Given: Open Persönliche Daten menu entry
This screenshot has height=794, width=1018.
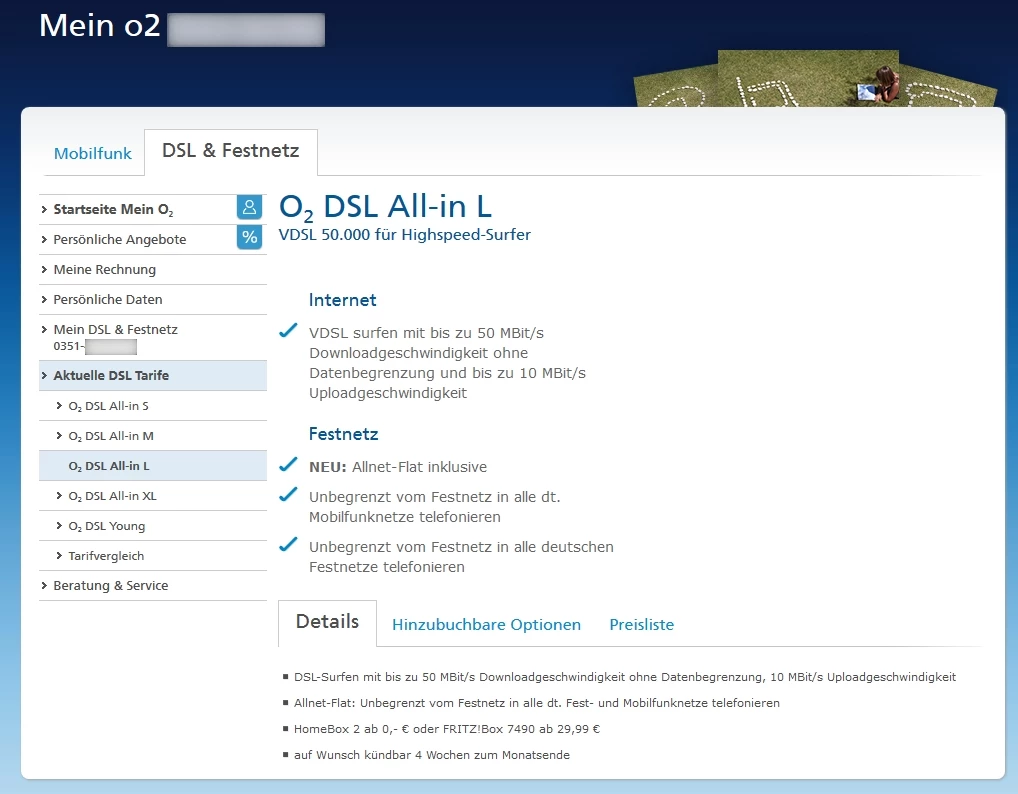Looking at the screenshot, I should point(153,299).
